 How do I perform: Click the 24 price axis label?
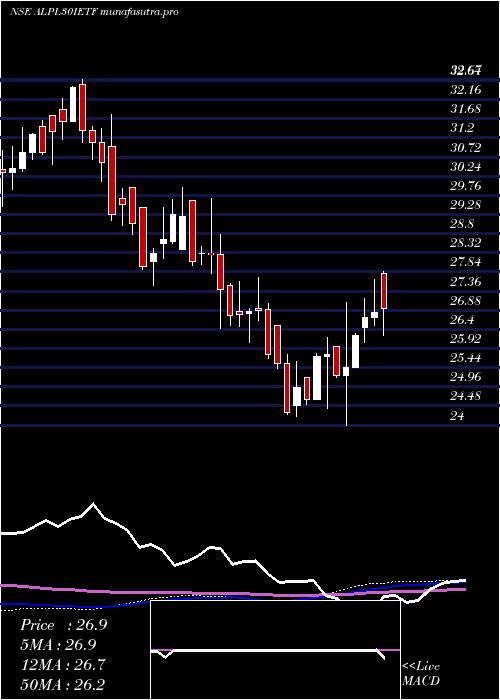458,416
